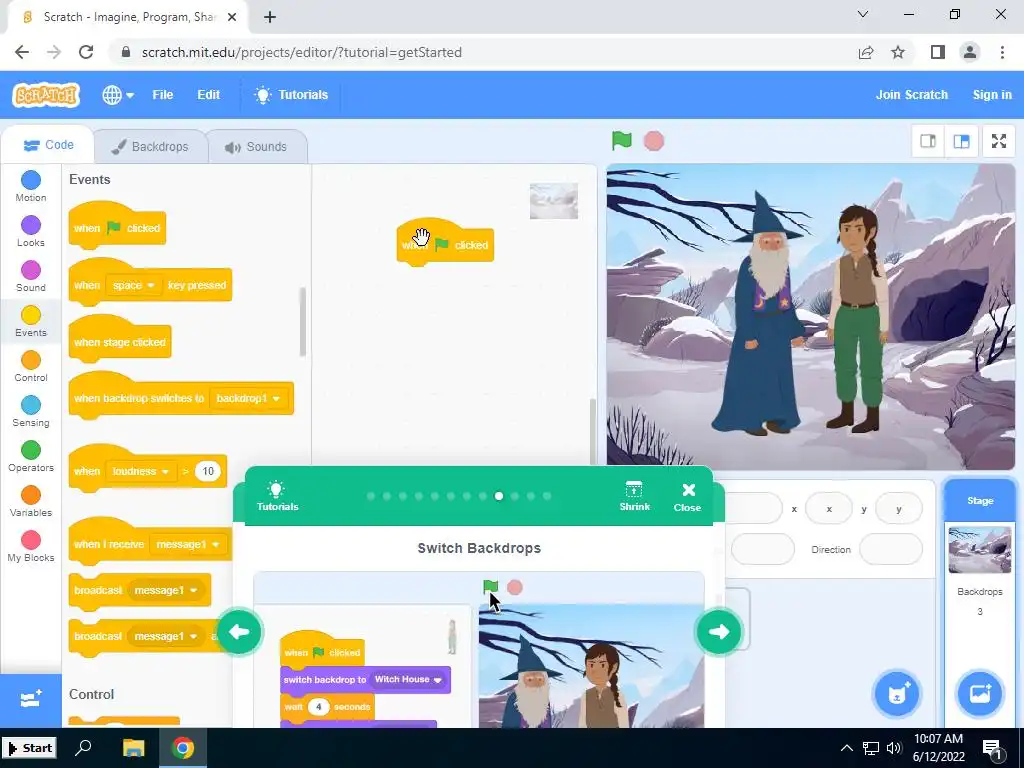Go back in browser history
The width and height of the screenshot is (1024, 768).
(22, 52)
